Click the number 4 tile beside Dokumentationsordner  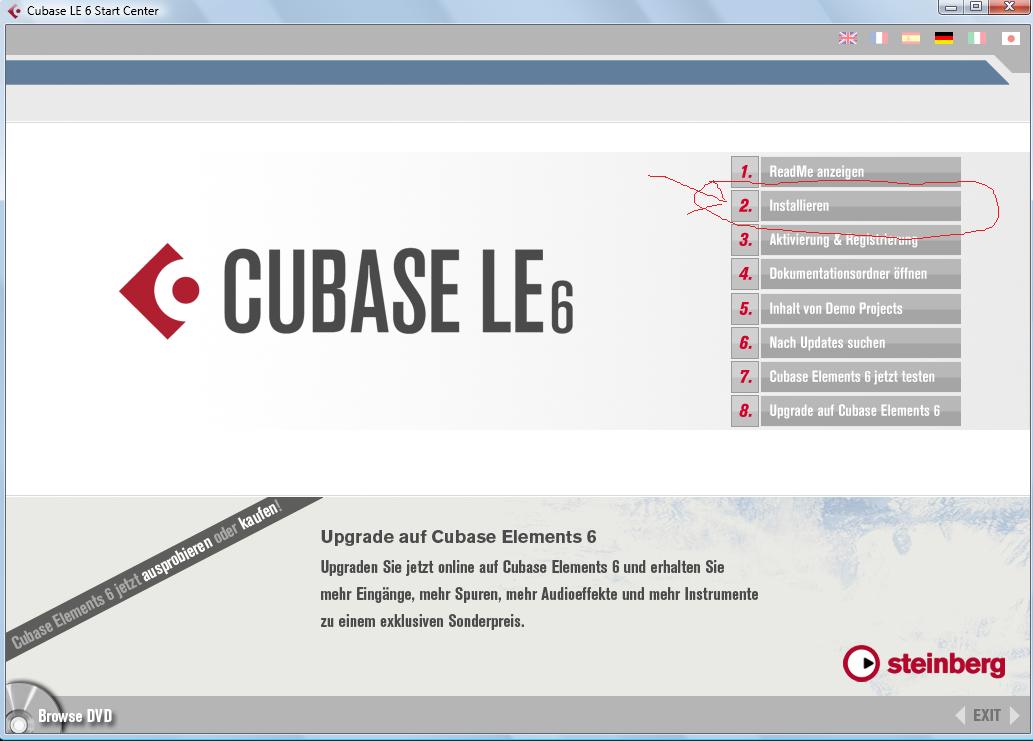click(745, 274)
